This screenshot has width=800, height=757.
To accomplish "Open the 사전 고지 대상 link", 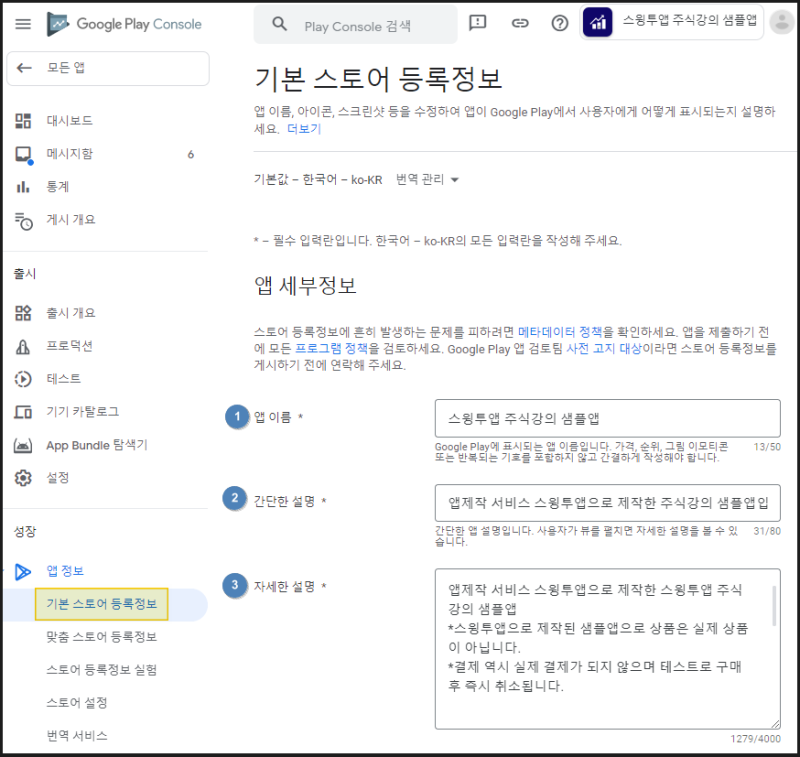I will point(604,349).
